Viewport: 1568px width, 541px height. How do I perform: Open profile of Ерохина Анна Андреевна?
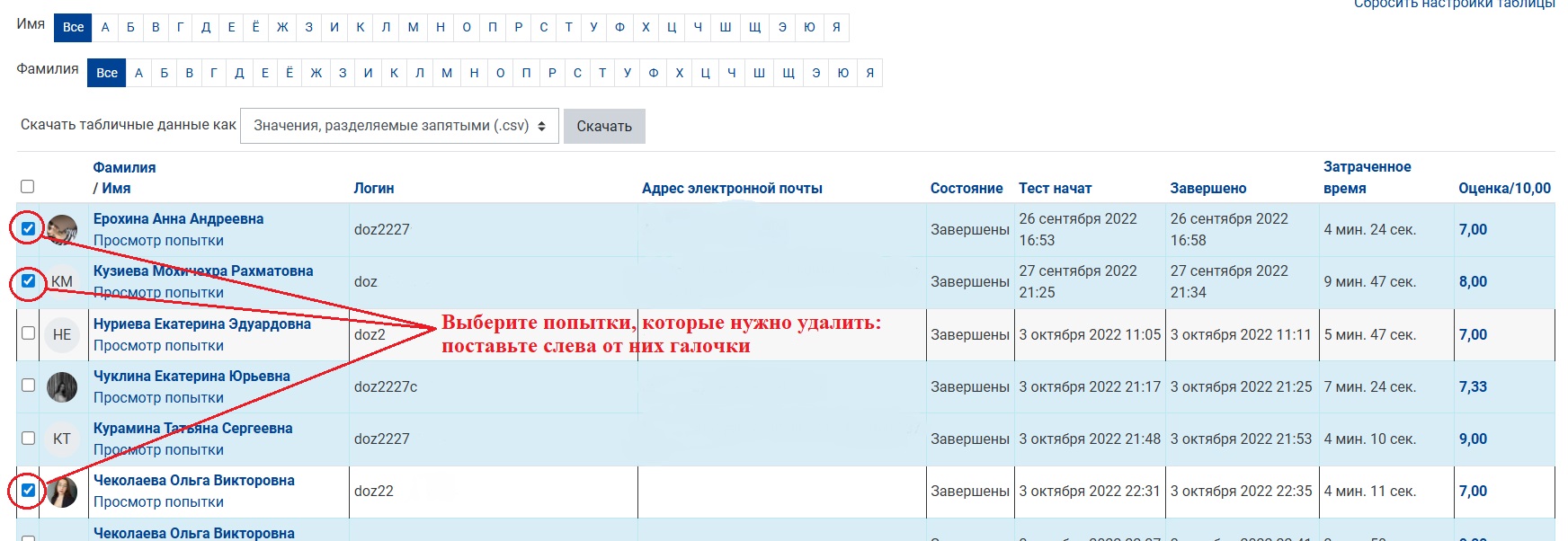coord(178,218)
